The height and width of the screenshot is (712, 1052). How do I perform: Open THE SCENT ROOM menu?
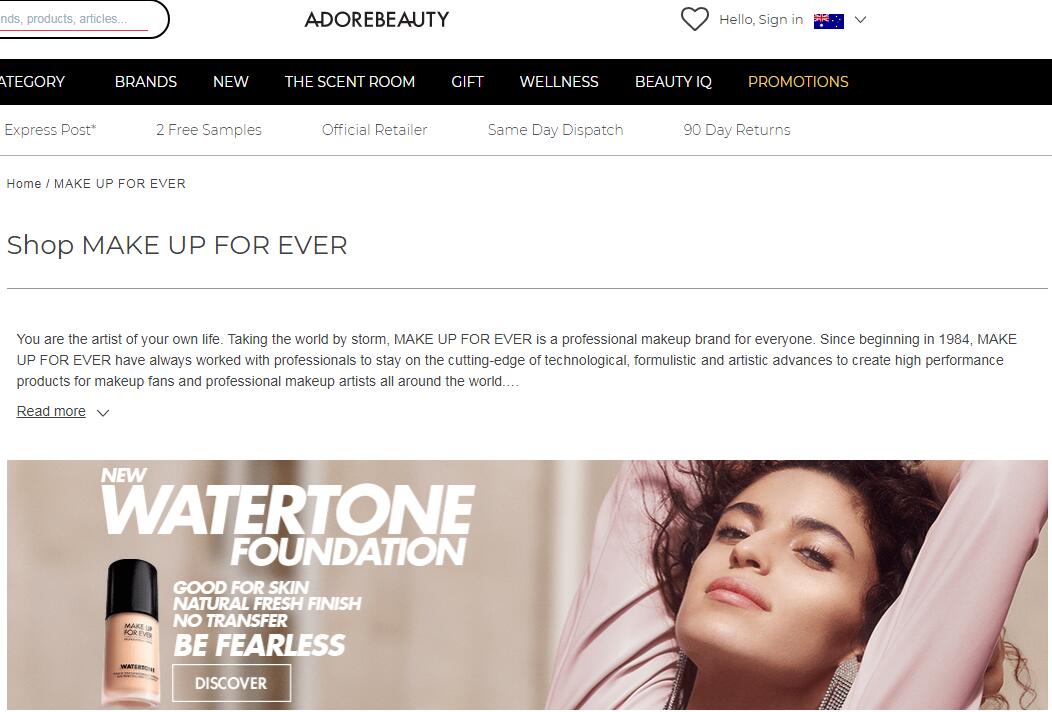(x=350, y=82)
